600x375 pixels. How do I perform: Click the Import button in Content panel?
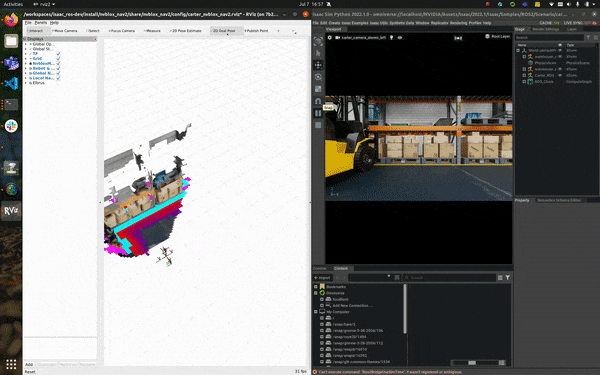point(322,278)
